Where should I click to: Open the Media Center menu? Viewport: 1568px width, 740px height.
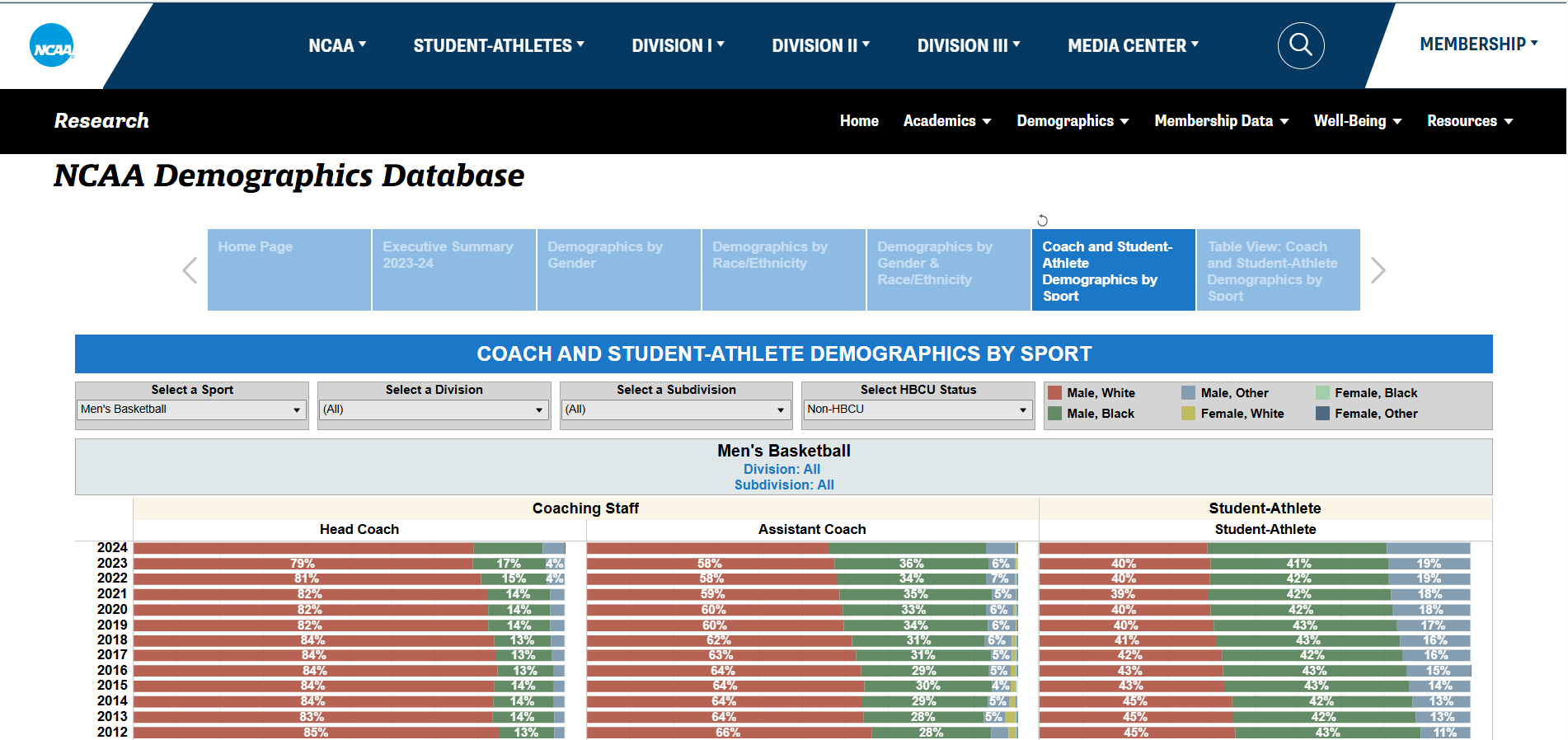click(x=1133, y=45)
